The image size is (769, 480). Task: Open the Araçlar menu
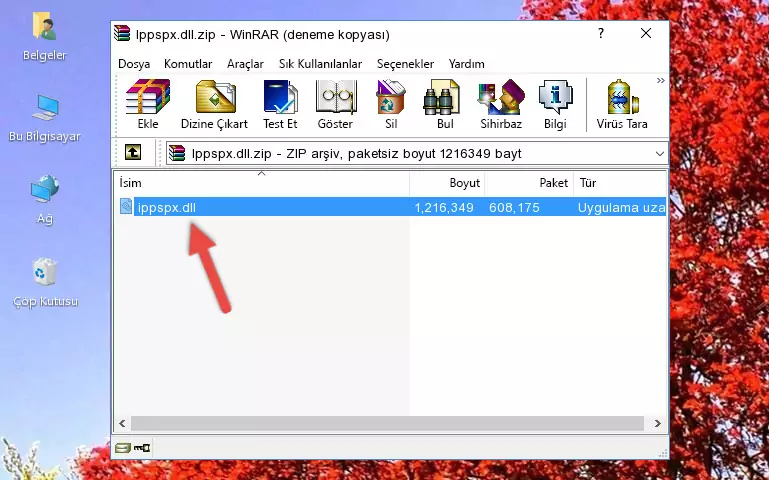point(245,64)
